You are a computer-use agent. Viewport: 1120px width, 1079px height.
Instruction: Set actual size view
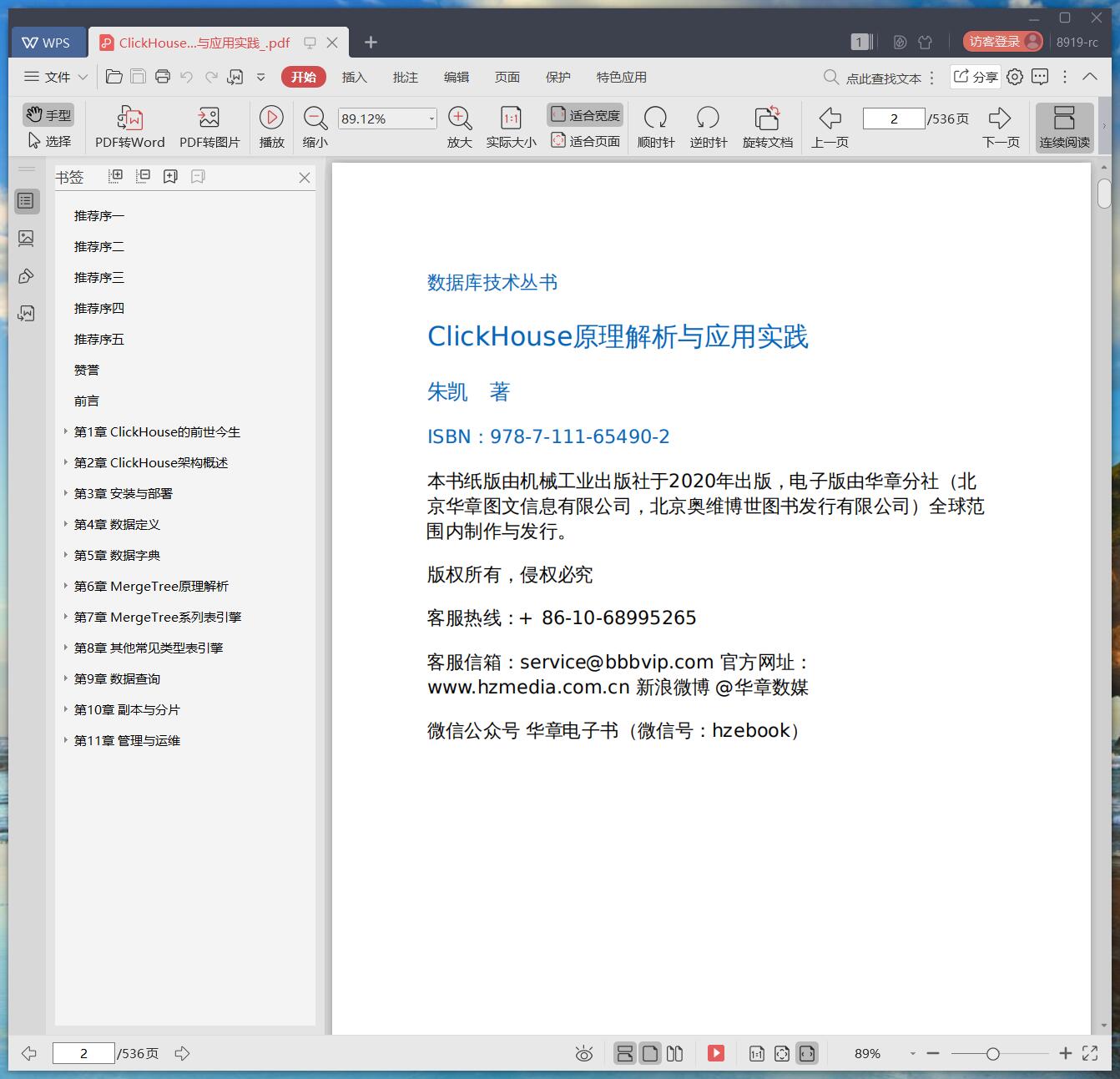click(x=511, y=127)
